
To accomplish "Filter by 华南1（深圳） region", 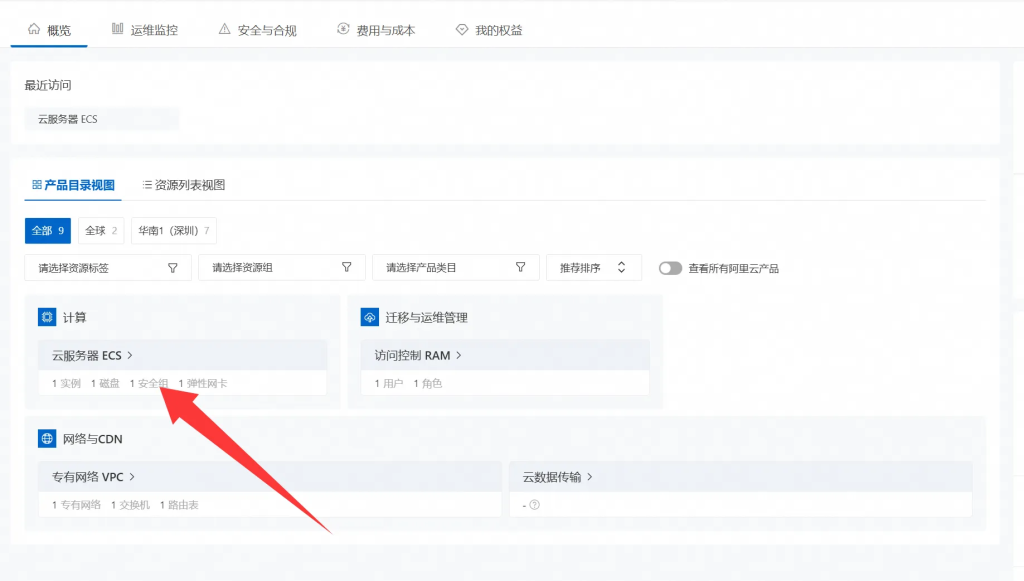I will coord(174,230).
